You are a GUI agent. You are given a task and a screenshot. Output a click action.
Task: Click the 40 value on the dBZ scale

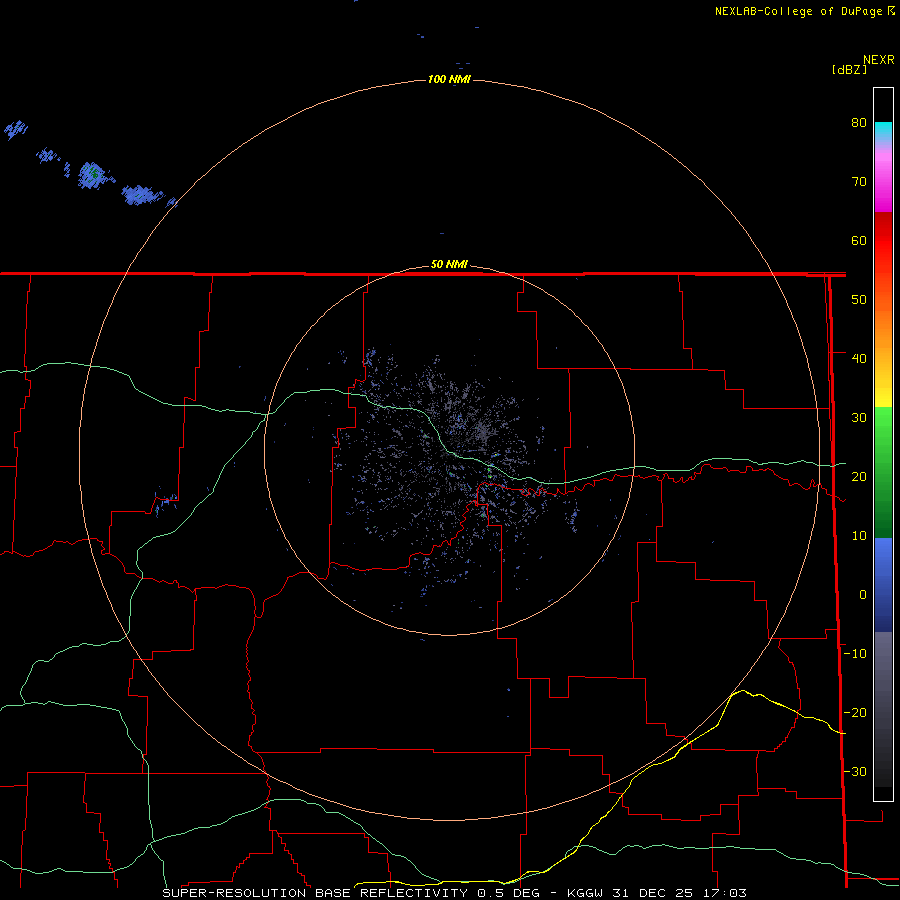click(x=859, y=359)
